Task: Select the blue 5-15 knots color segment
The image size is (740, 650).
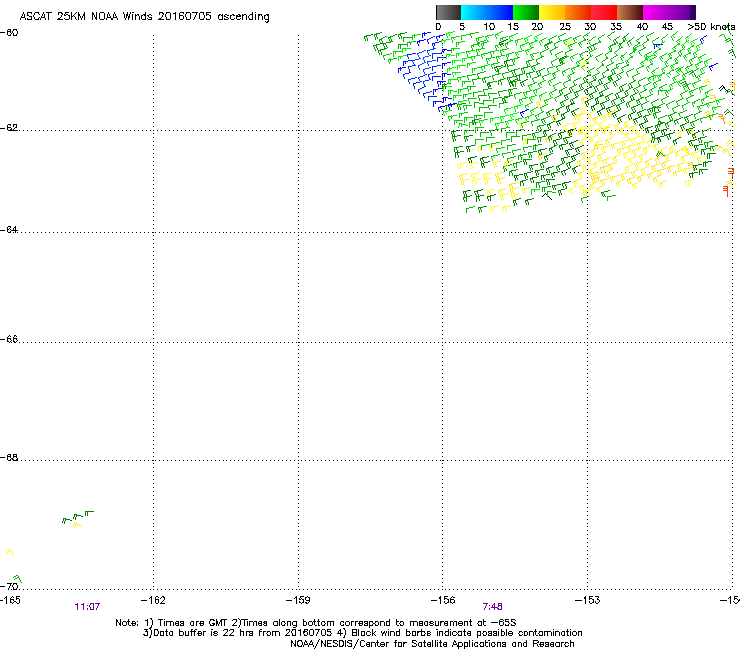Action: pyautogui.click(x=487, y=12)
